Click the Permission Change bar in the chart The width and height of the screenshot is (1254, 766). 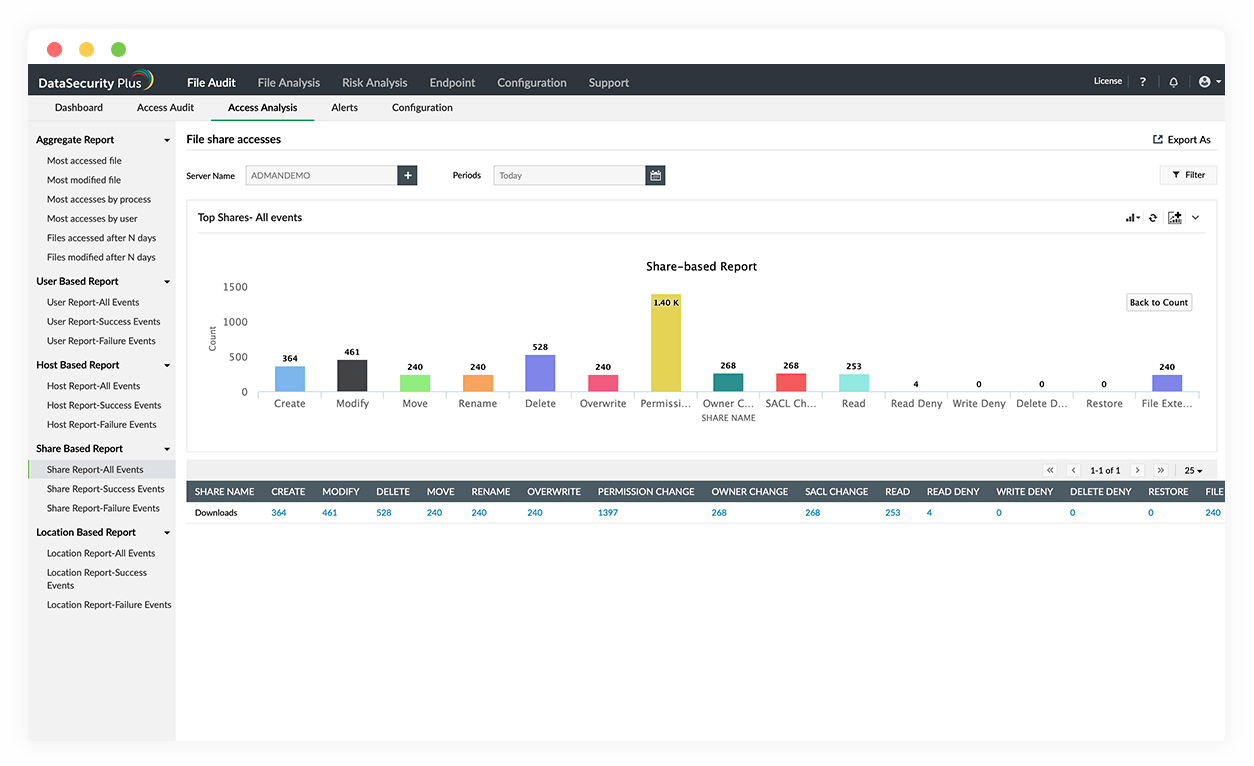tap(665, 340)
